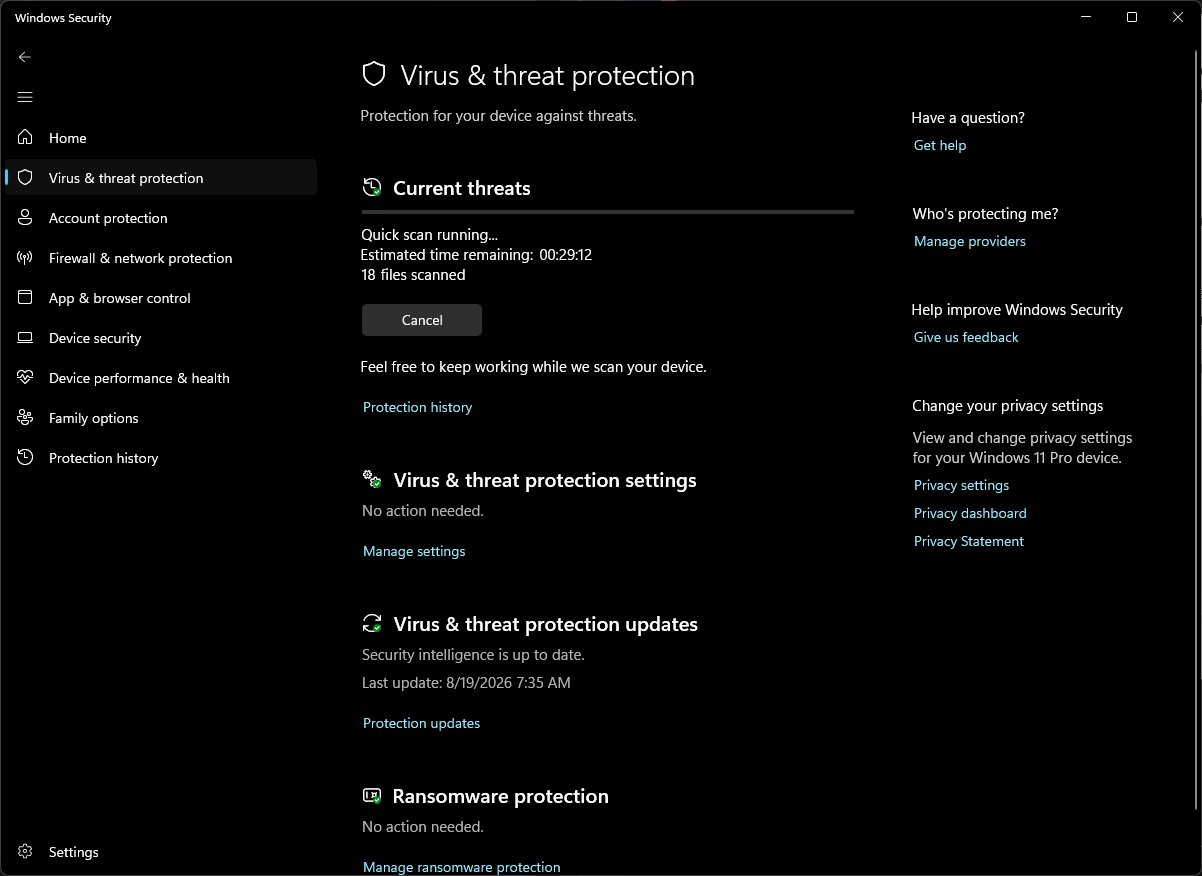
Task: Select Device security in sidebar
Action: pos(161,337)
